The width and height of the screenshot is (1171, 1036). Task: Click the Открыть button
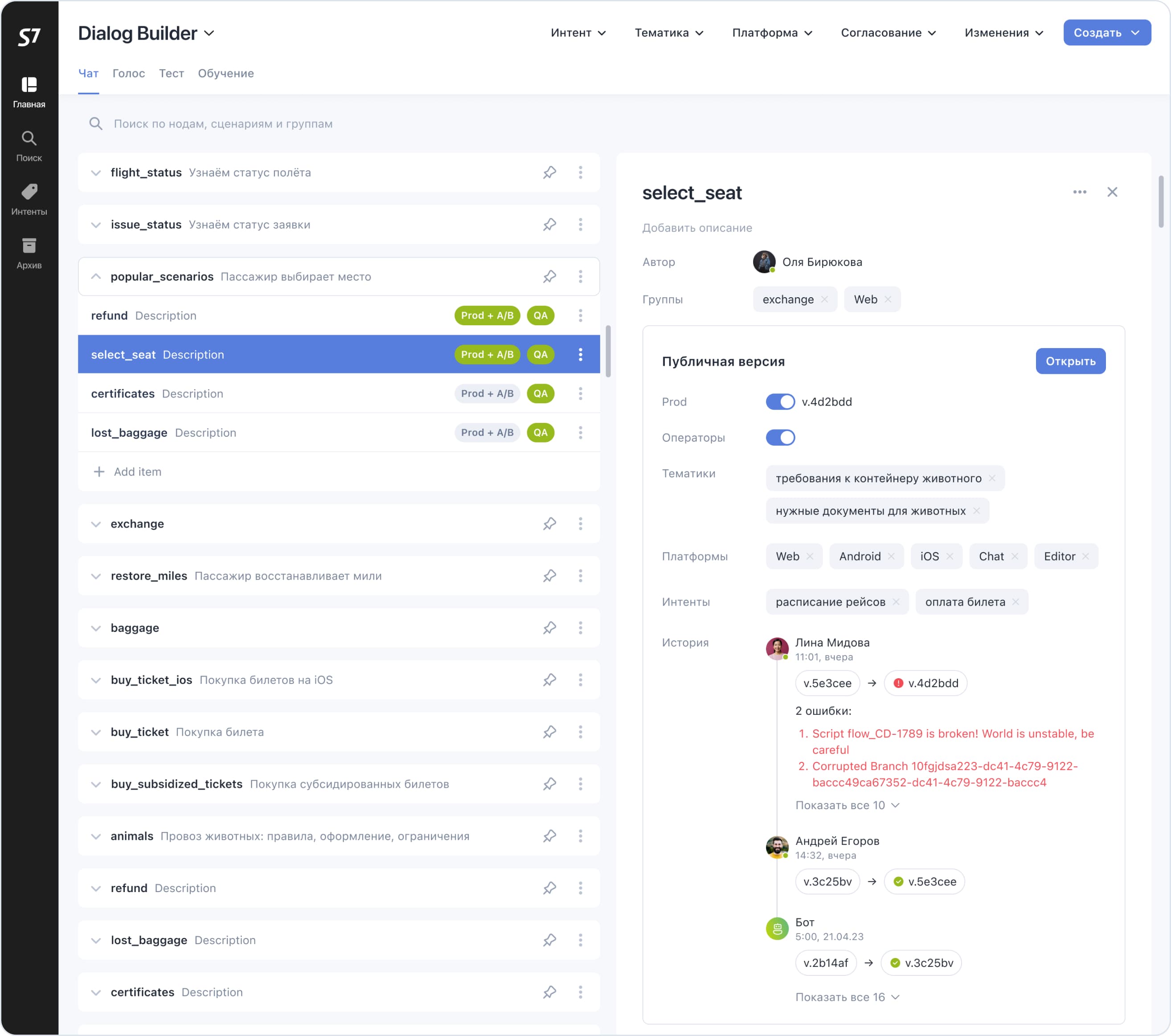[1070, 361]
